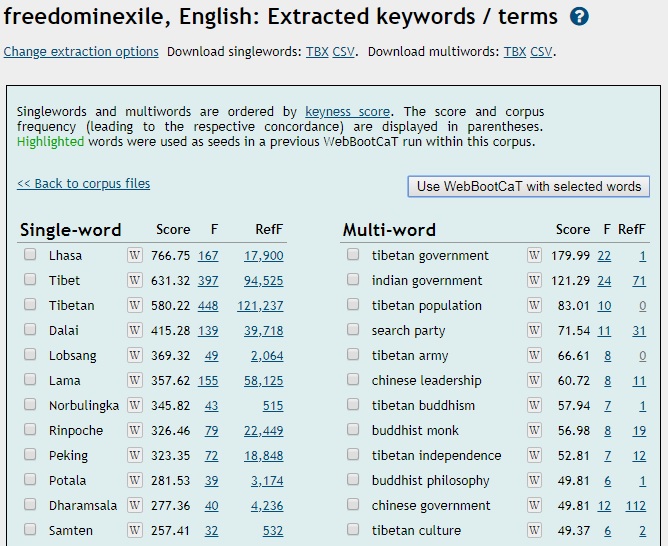Click the W icon beside Norbulingka
Image resolution: width=668 pixels, height=546 pixels.
(135, 405)
